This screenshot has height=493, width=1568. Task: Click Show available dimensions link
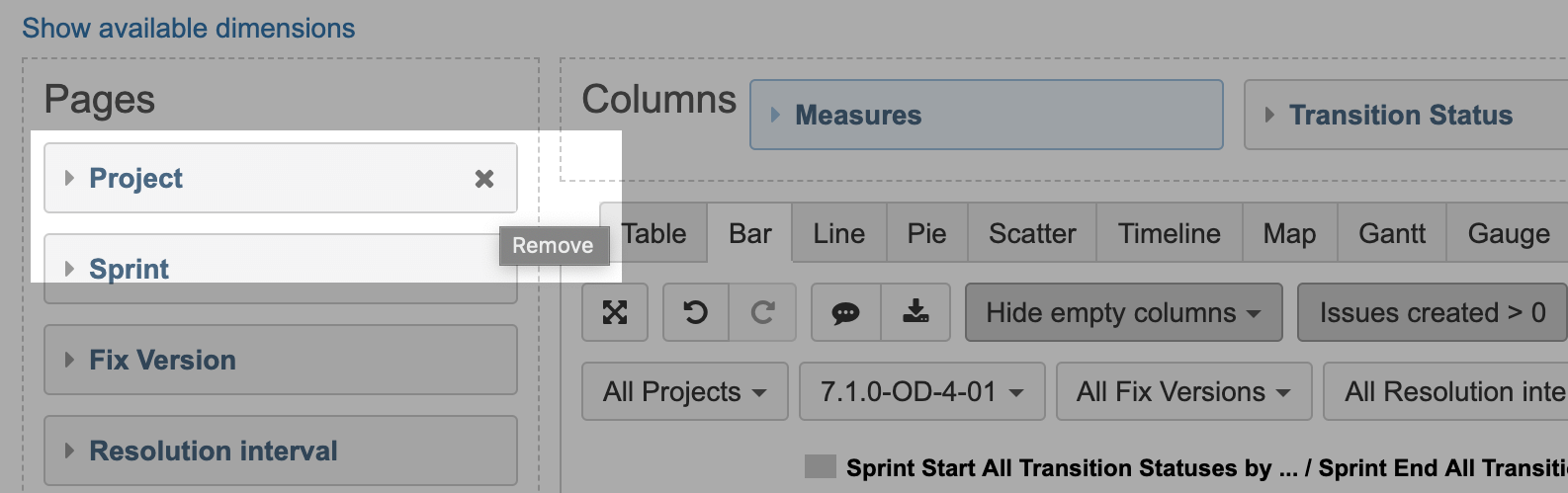coord(189,28)
